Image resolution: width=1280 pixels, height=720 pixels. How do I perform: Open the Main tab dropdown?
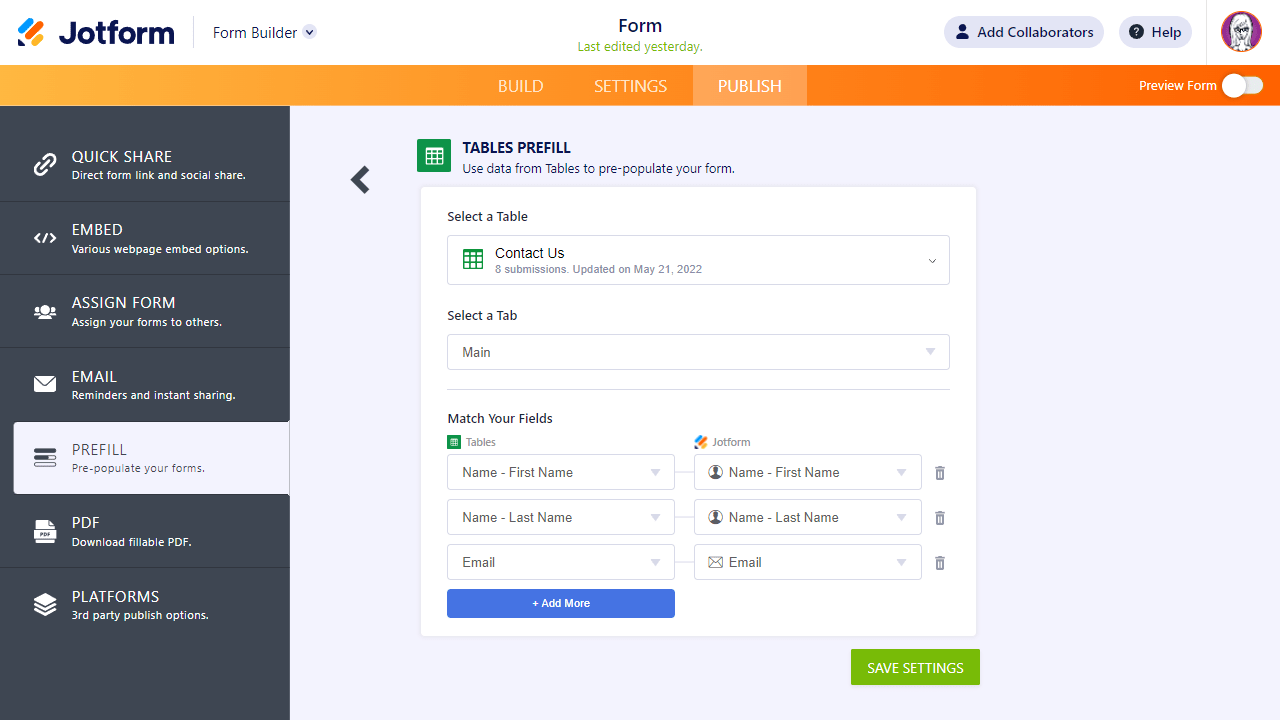pos(698,352)
